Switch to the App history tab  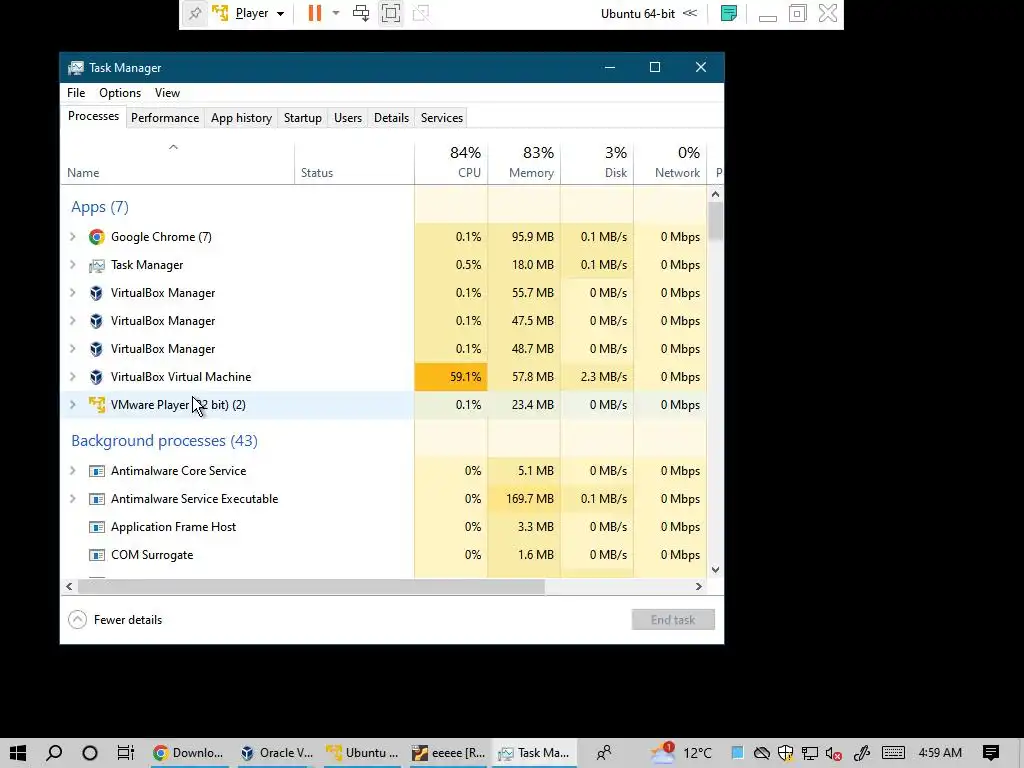tap(241, 118)
